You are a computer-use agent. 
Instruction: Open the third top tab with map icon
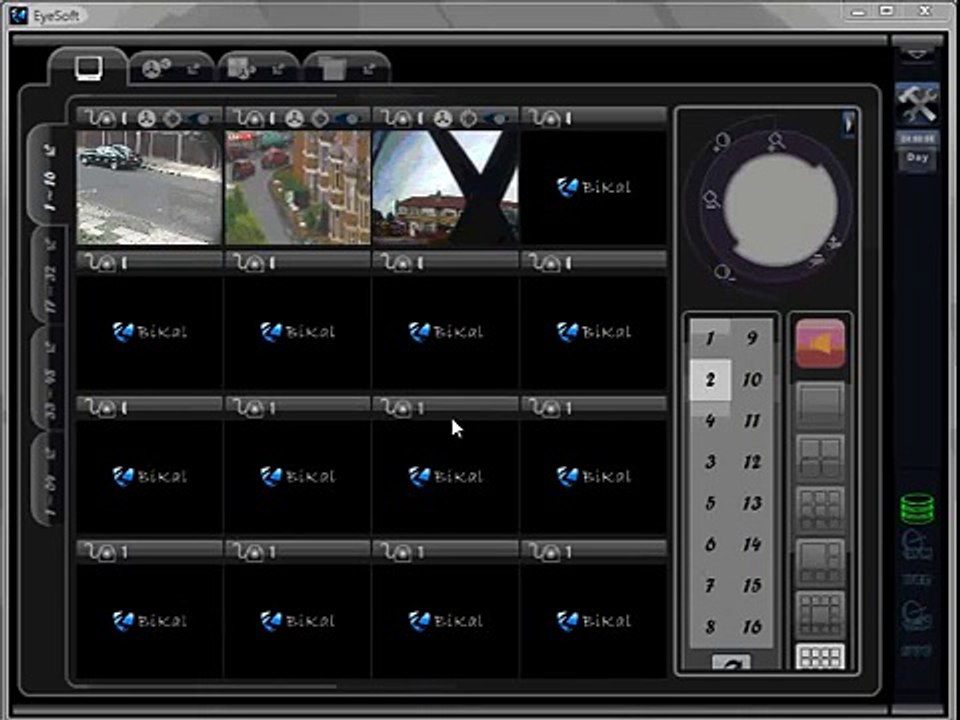coord(241,69)
